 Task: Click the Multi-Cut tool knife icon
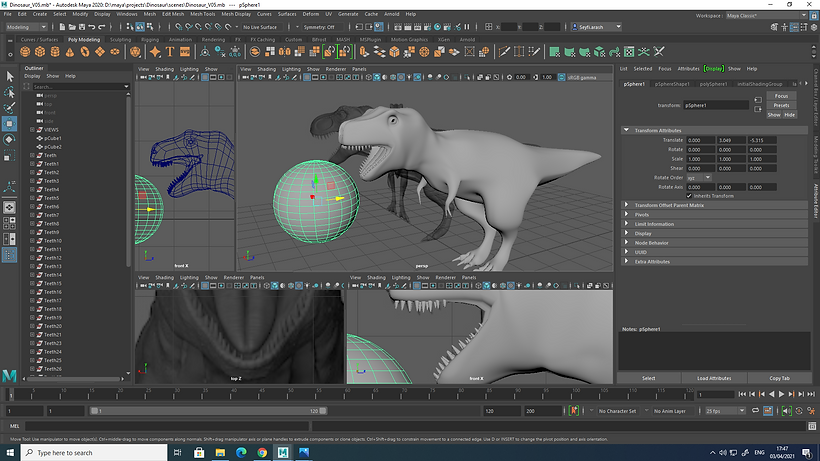(x=504, y=52)
